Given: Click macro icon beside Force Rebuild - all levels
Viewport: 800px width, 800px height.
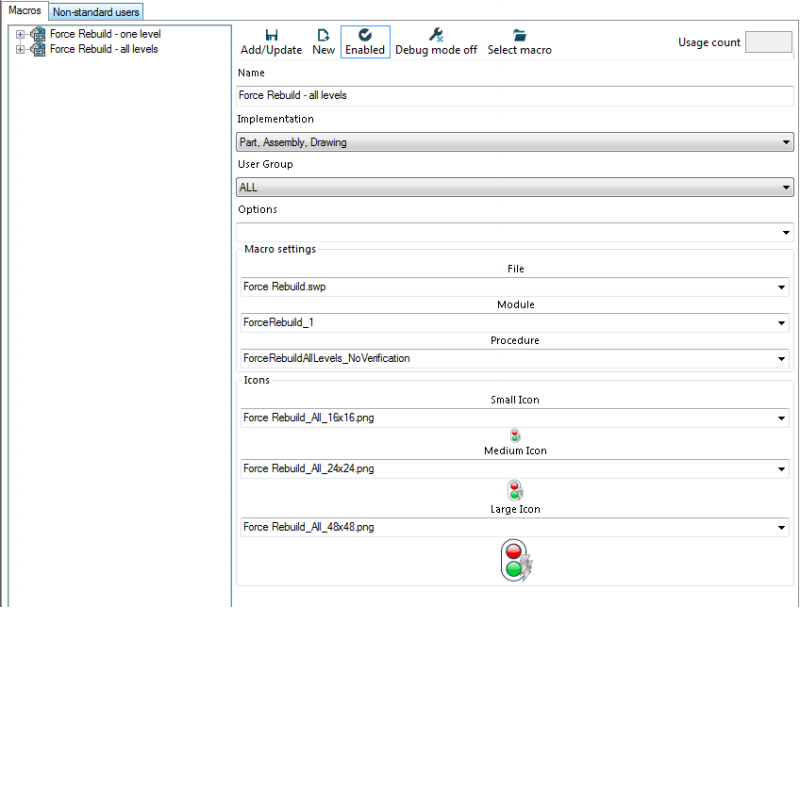Looking at the screenshot, I should point(38,49).
